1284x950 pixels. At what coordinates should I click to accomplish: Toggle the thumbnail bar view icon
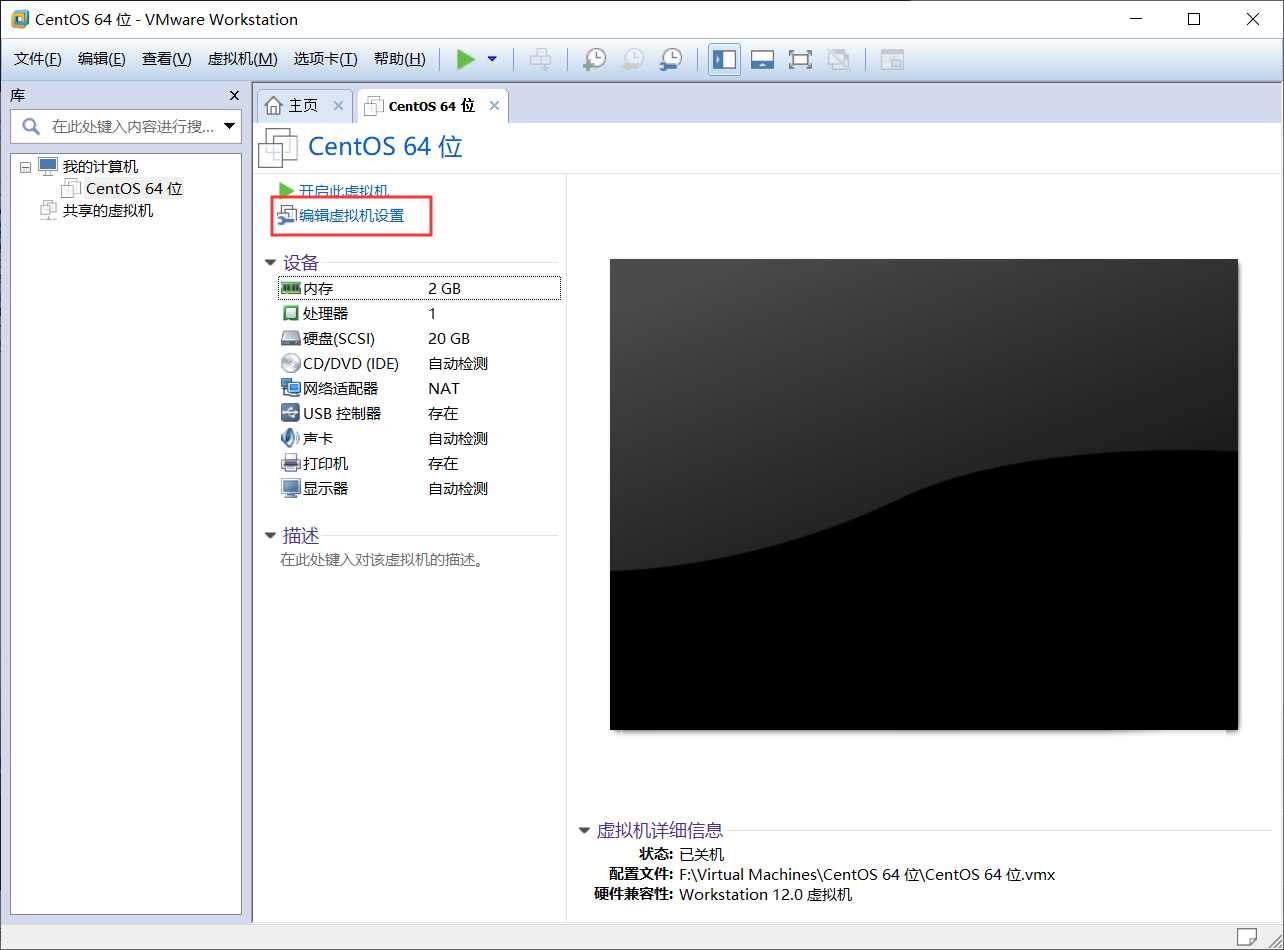tap(762, 59)
